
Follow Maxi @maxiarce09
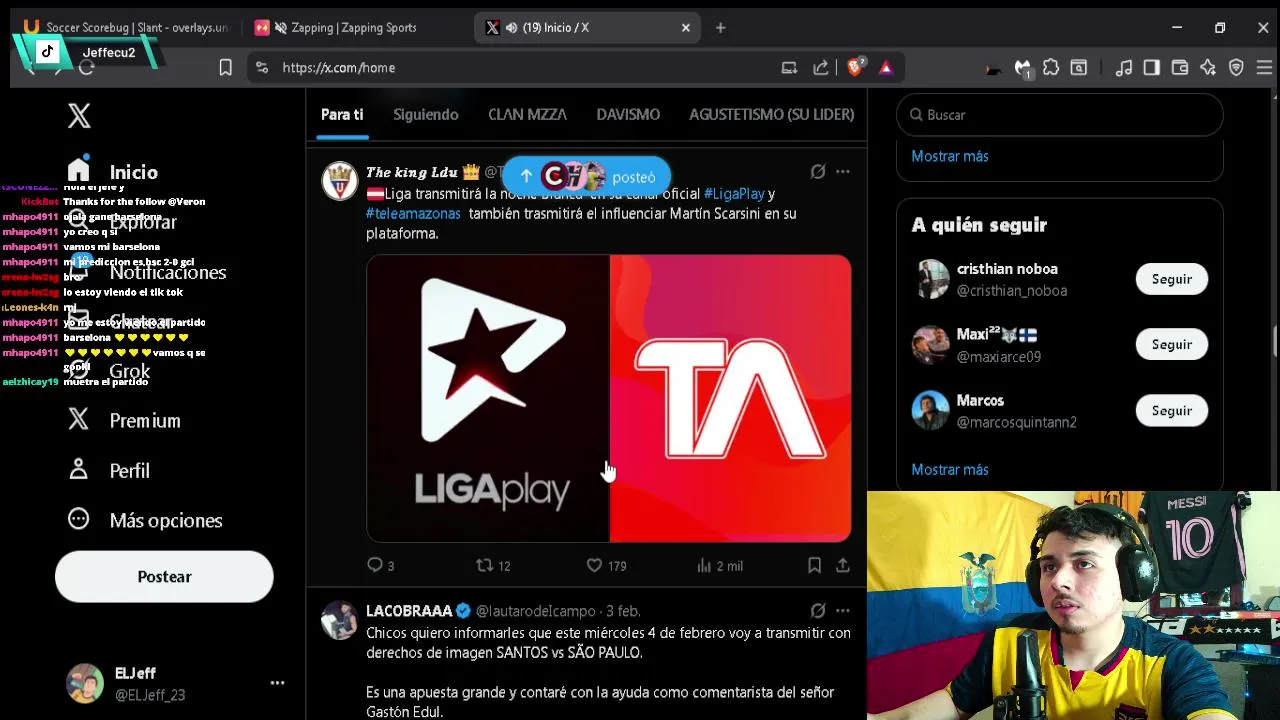click(x=1172, y=345)
